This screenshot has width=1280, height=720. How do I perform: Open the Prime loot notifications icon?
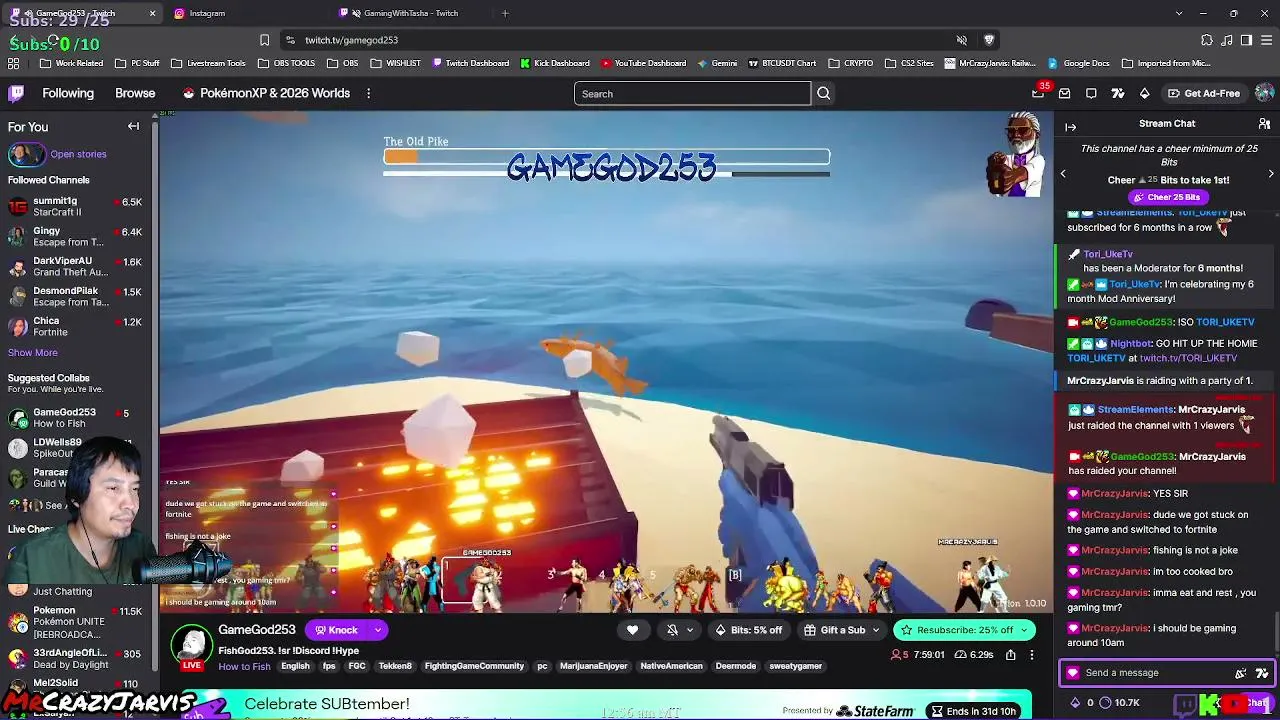click(x=1038, y=93)
